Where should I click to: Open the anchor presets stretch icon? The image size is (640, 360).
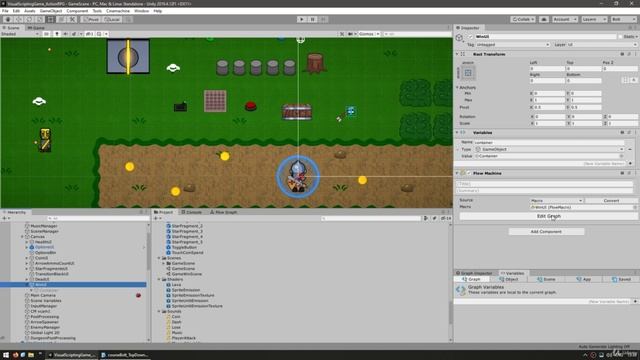tap(468, 73)
